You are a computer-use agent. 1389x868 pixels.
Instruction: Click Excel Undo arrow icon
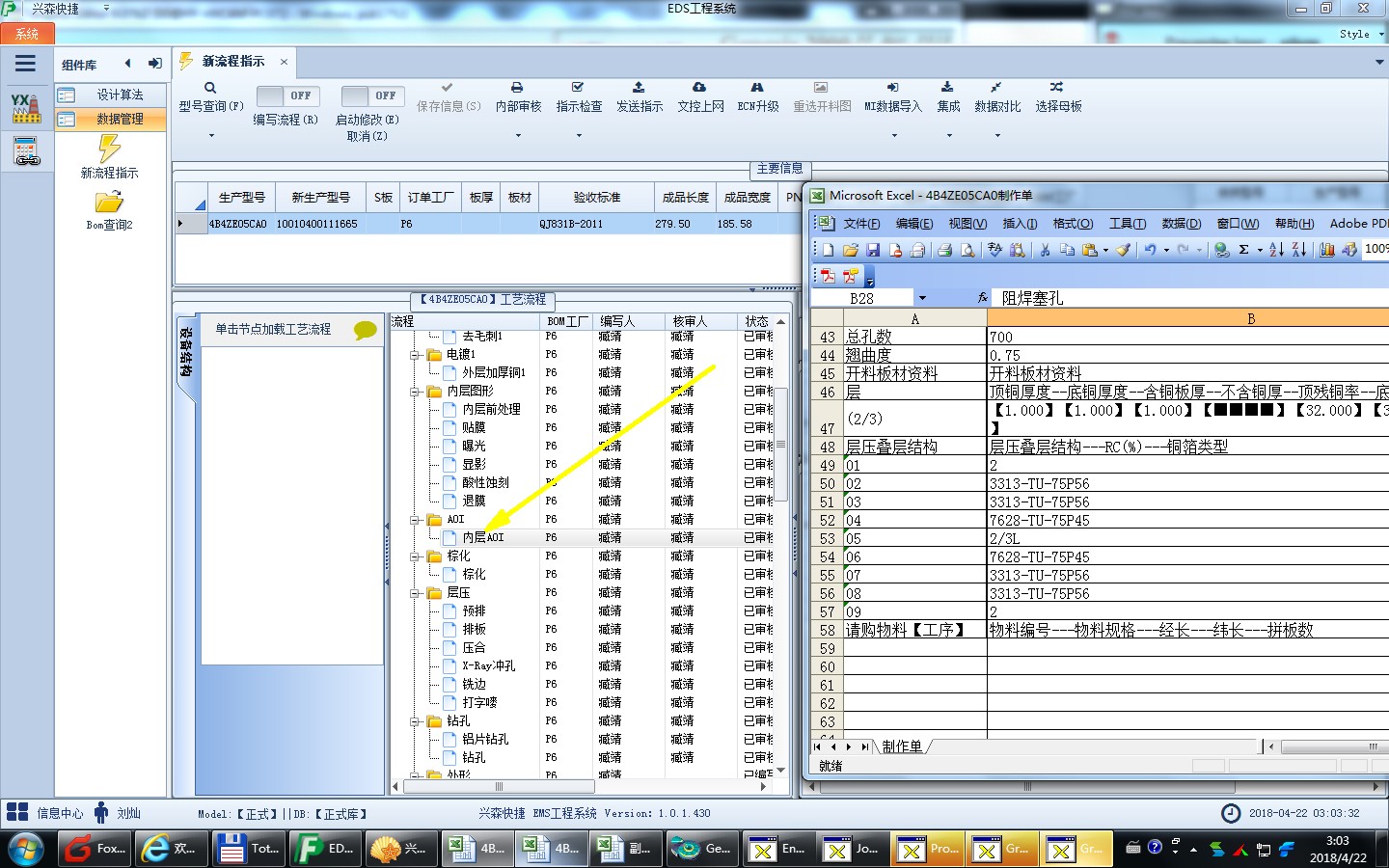point(1150,250)
